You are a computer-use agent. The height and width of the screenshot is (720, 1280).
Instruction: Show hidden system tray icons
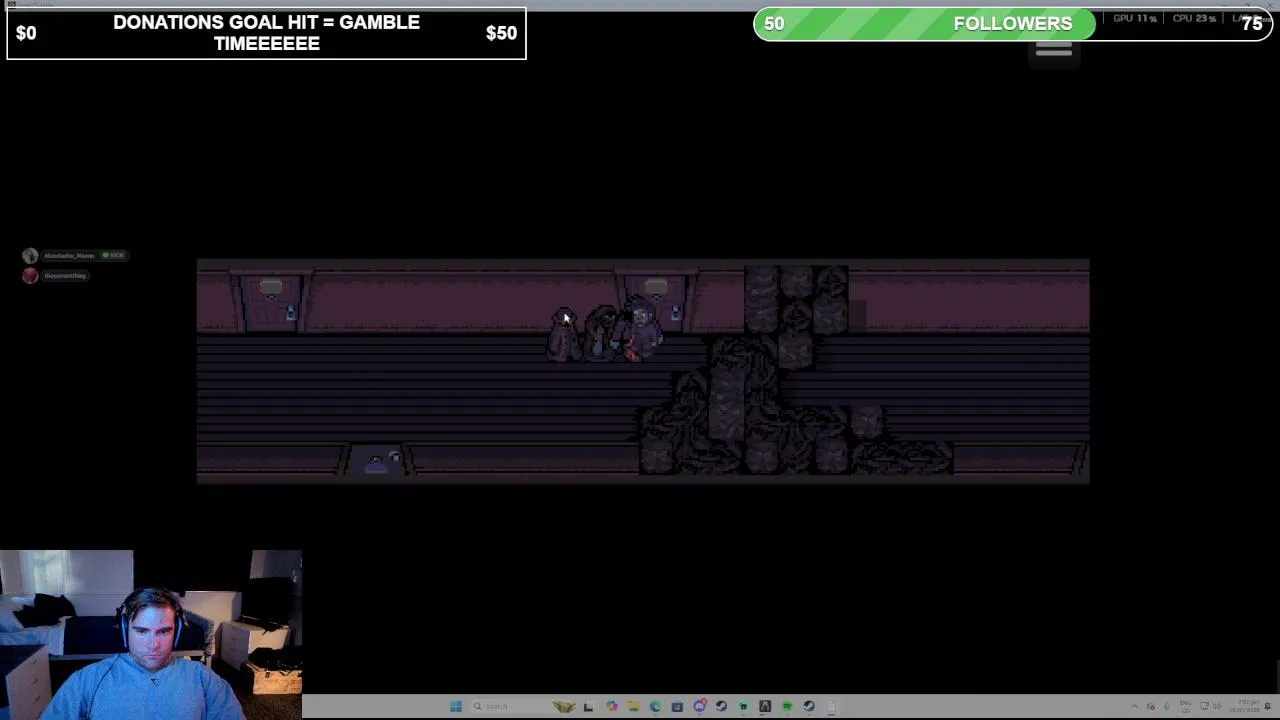pos(1134,706)
